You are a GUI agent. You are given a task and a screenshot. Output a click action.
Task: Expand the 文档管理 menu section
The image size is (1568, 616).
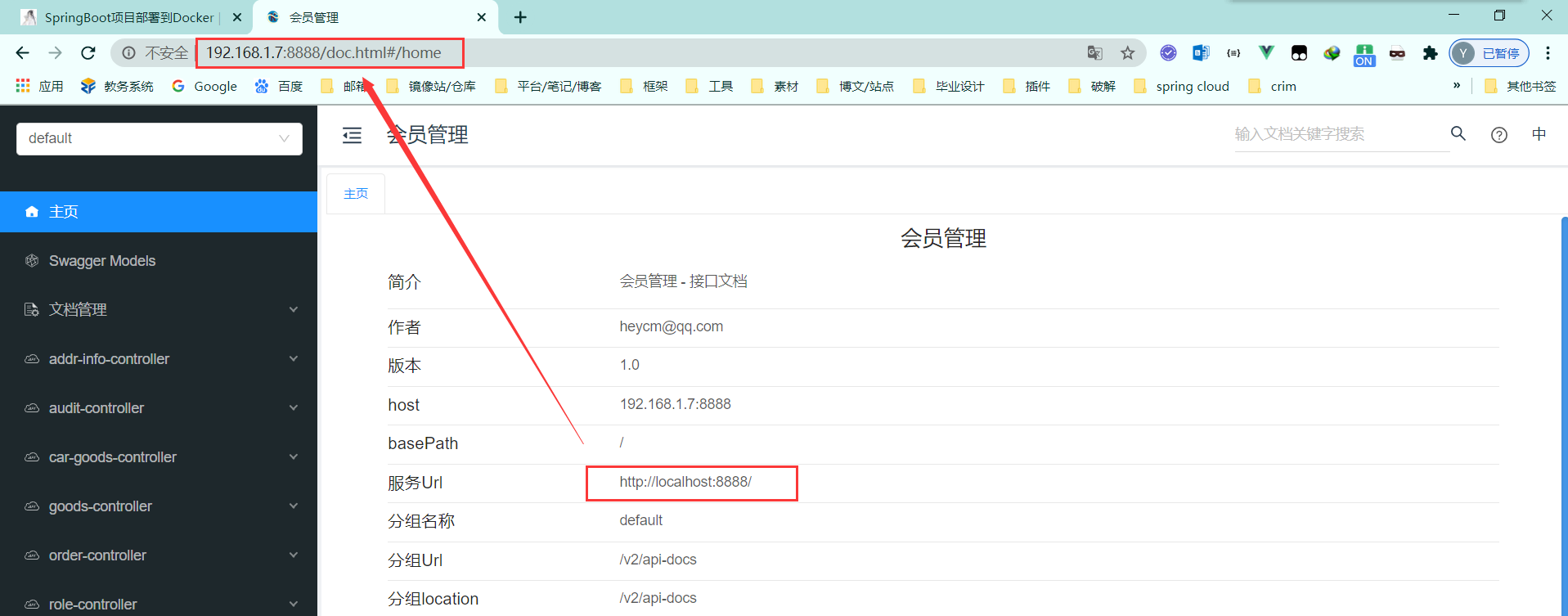159,309
